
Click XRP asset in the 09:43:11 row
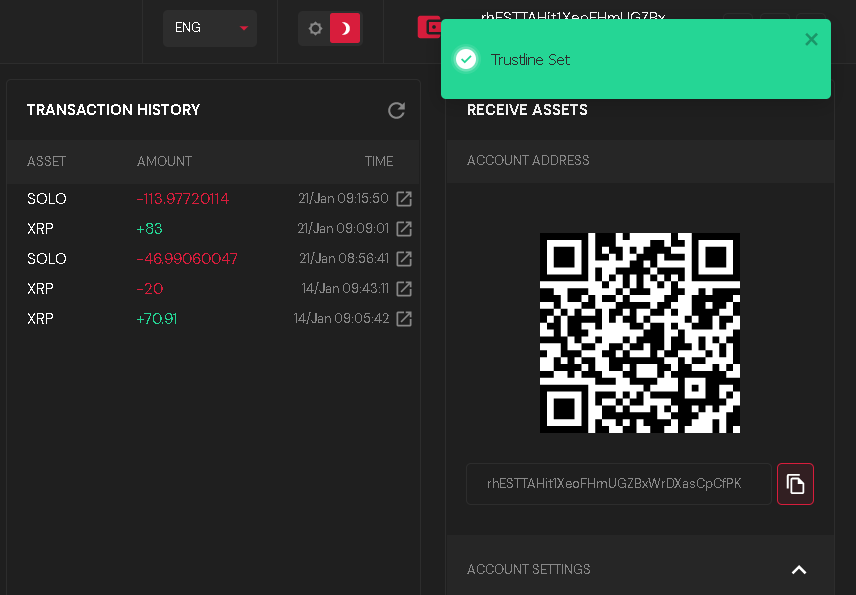40,289
